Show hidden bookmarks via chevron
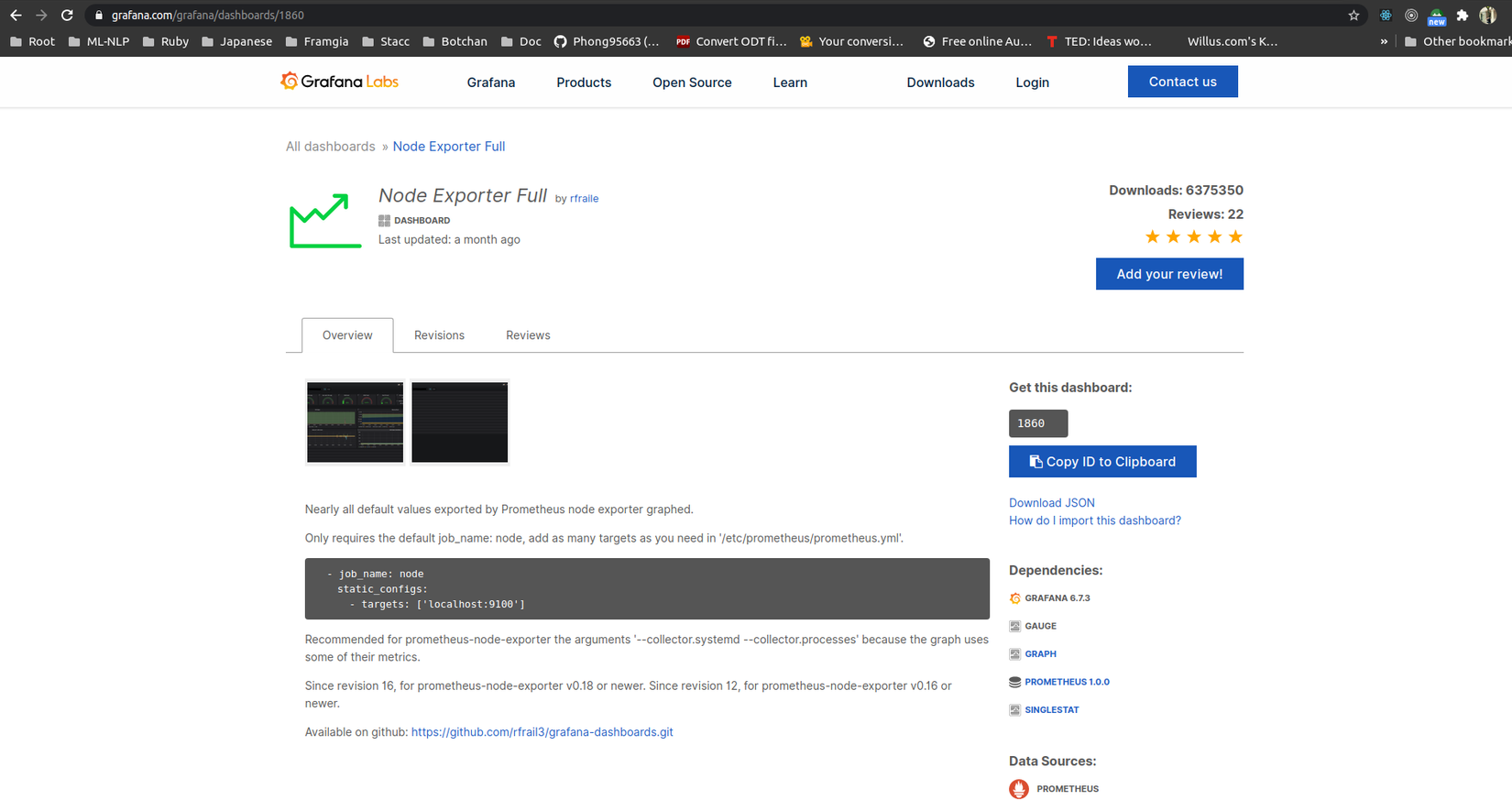This screenshot has width=1512, height=800. [x=1384, y=41]
